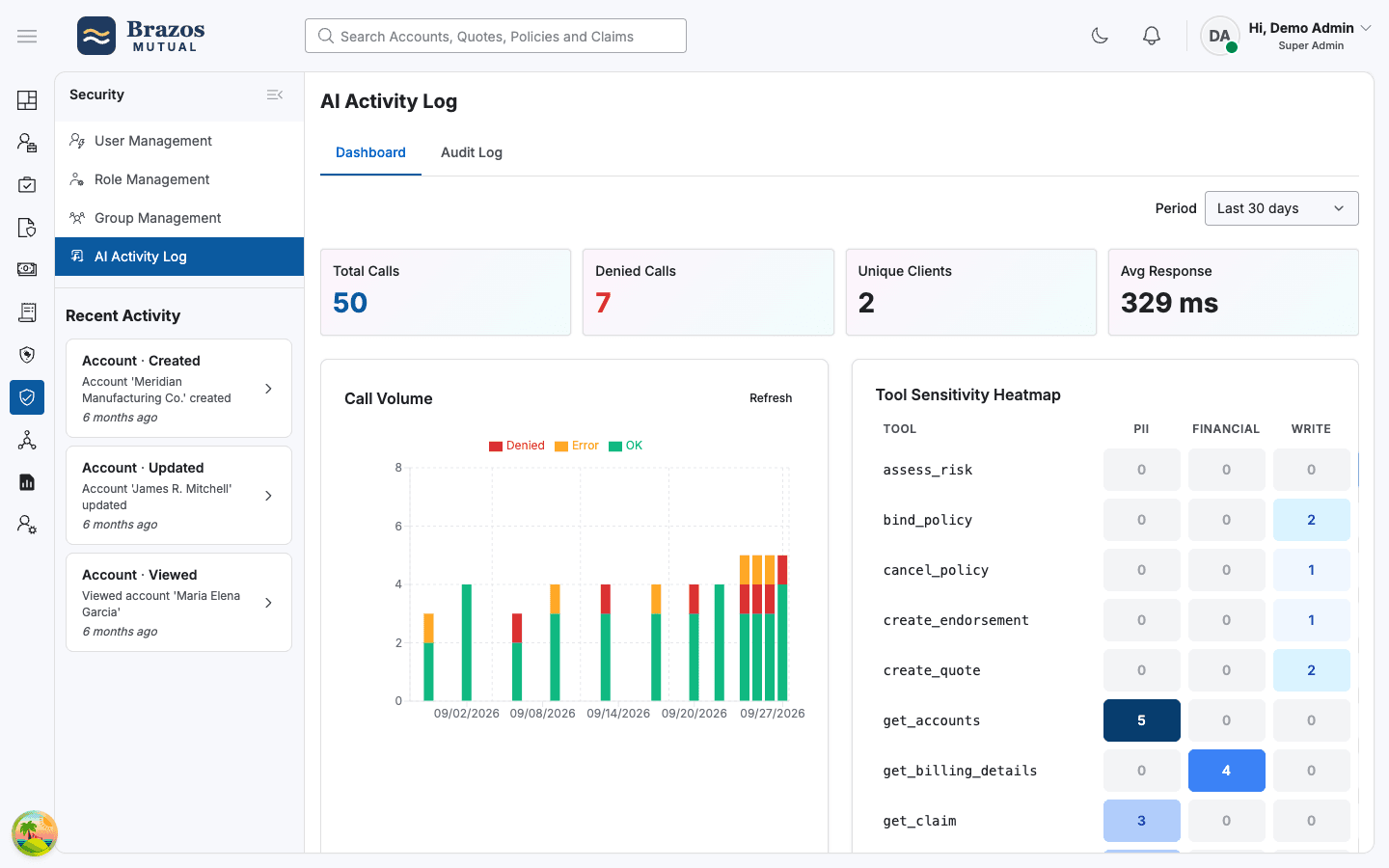Click the DA user avatar

(x=1220, y=37)
